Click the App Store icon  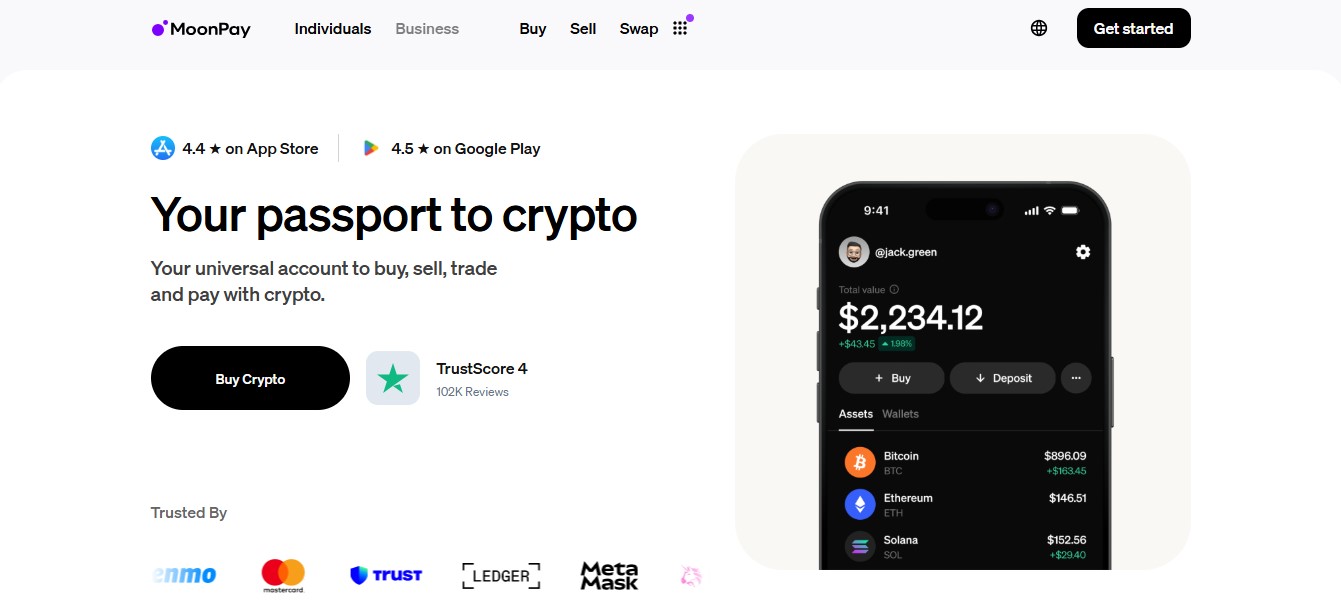[x=163, y=149]
